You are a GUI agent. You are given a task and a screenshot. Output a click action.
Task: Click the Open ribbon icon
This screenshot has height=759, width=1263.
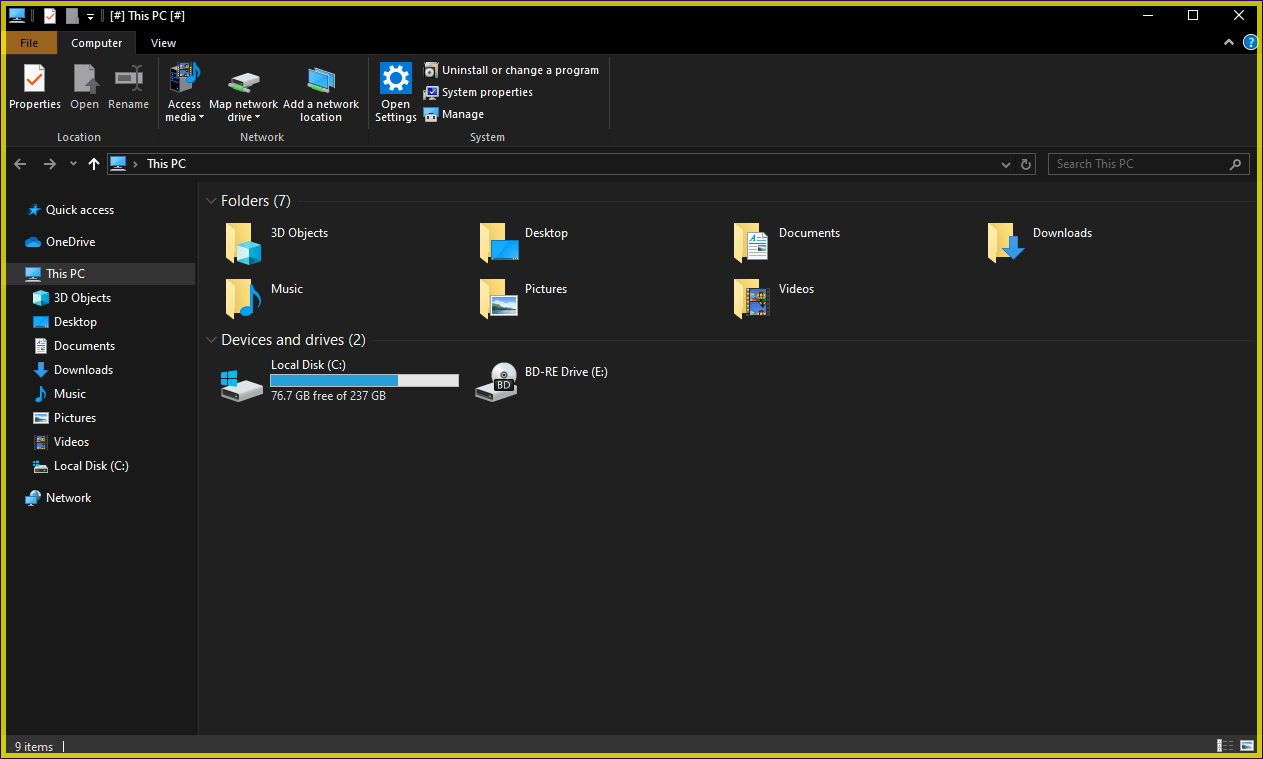[x=85, y=78]
